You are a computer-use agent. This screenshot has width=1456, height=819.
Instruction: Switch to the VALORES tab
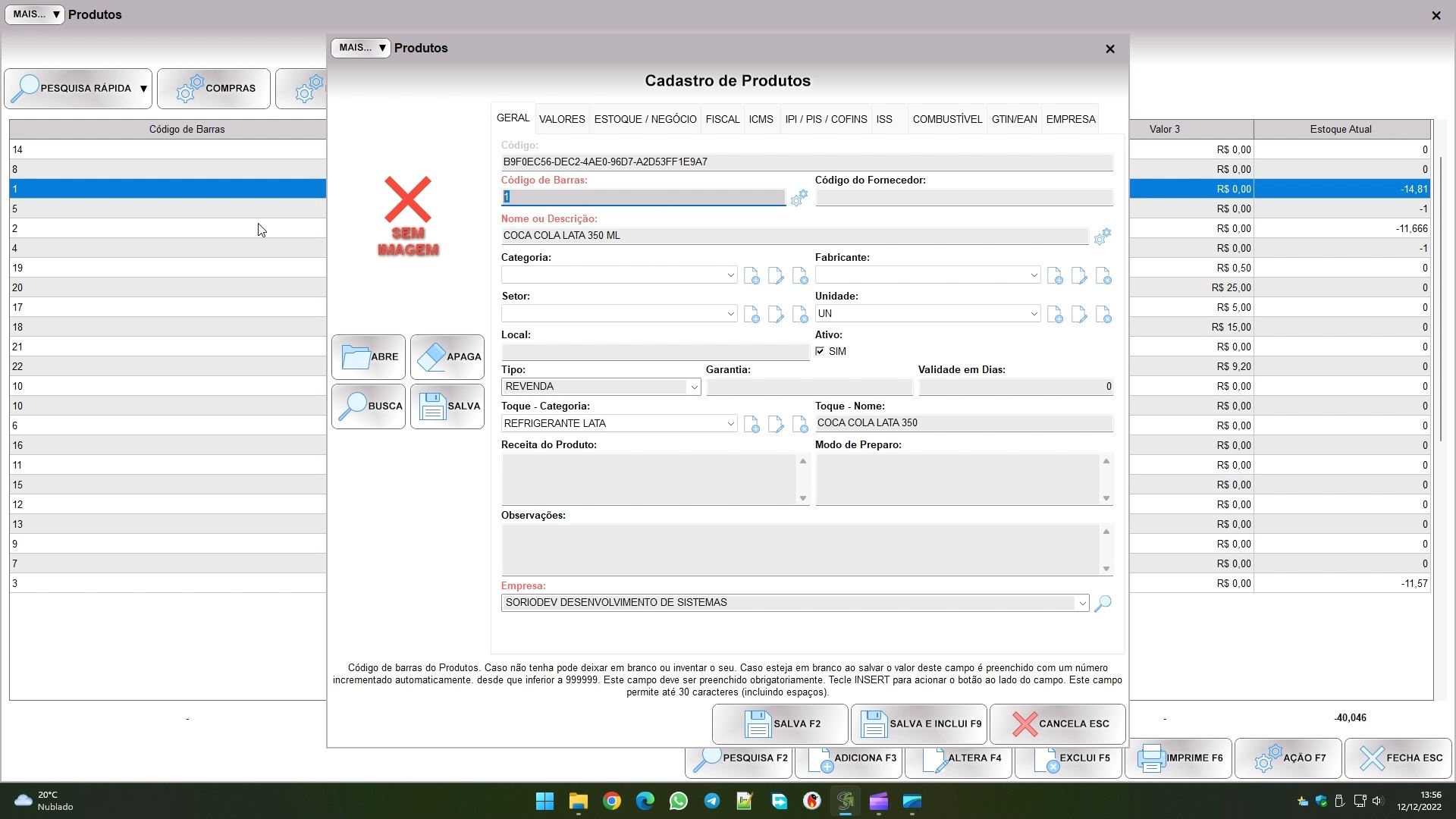pos(562,120)
